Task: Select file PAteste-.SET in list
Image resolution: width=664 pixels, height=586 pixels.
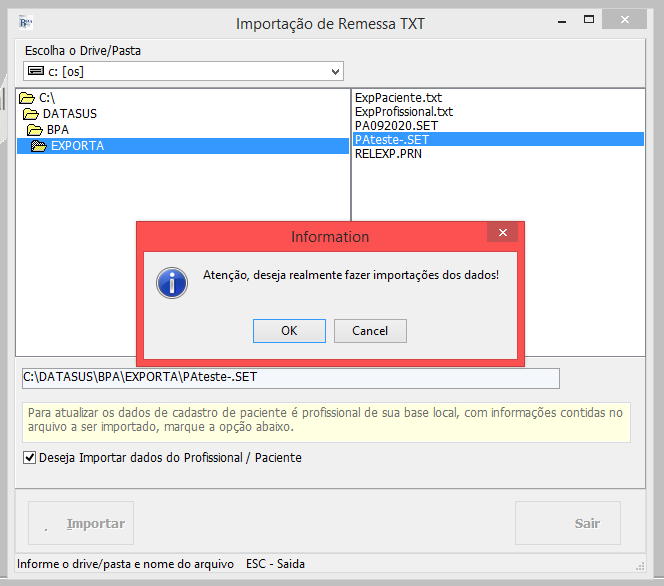Action: pos(392,140)
